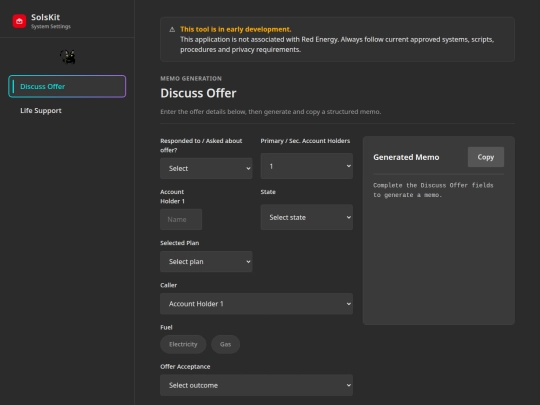This screenshot has width=540, height=405.
Task: Click the generated memo text area
Action: point(438,248)
